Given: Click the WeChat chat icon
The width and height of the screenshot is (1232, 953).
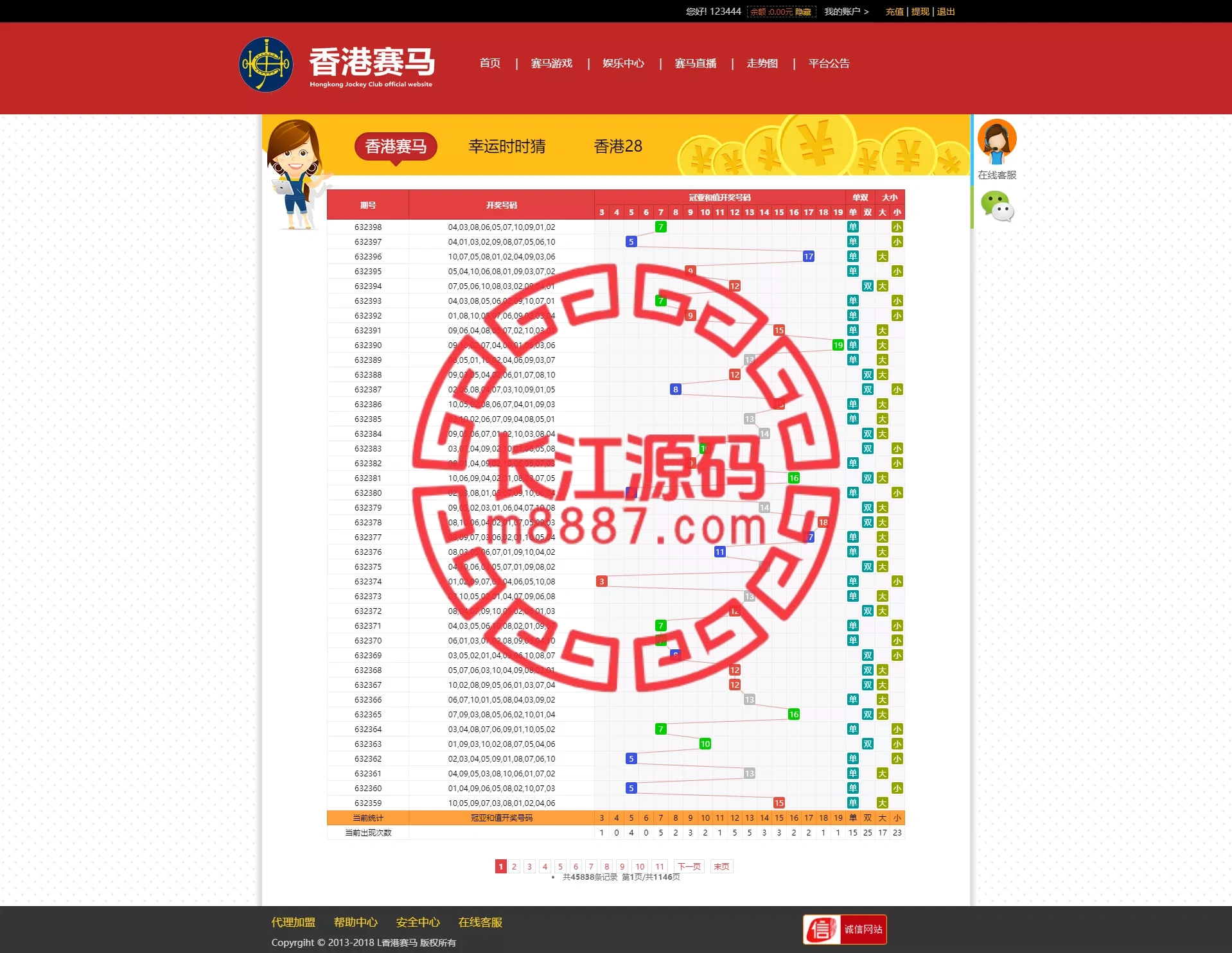Looking at the screenshot, I should pyautogui.click(x=996, y=207).
